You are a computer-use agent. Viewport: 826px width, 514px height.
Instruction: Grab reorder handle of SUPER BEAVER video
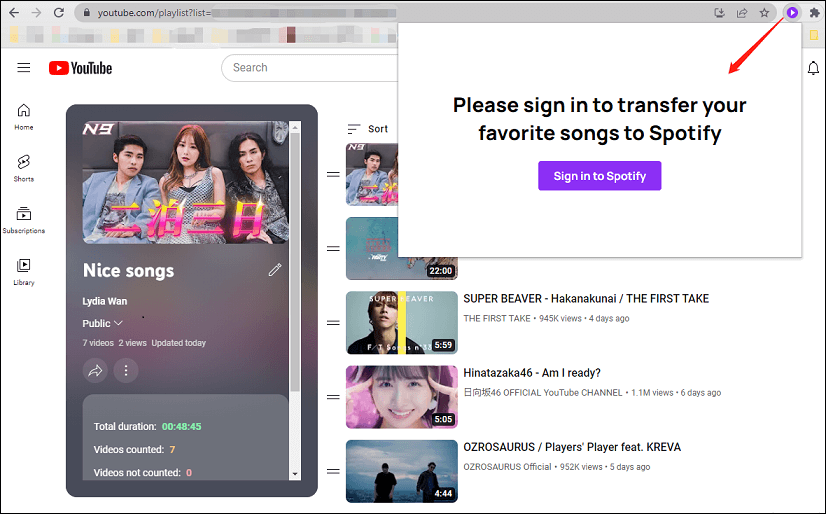333,323
